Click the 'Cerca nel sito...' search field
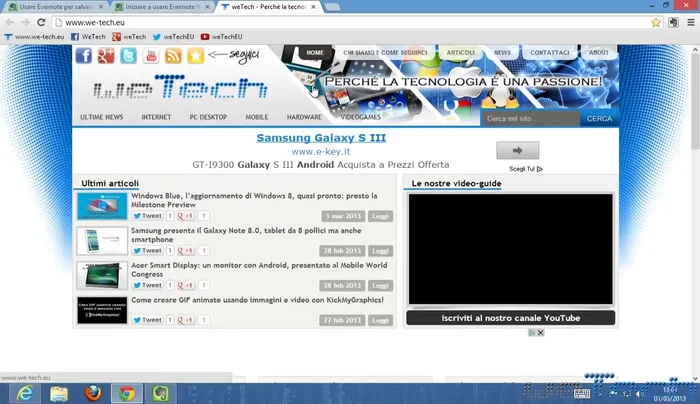The image size is (700, 404). pyautogui.click(x=530, y=118)
